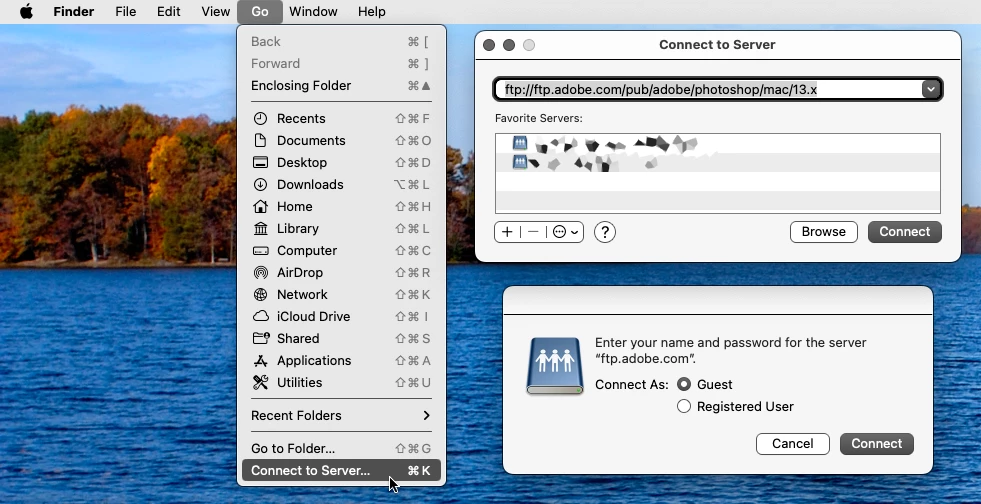Click the "Connect As:" label
This screenshot has height=504, width=981.
[x=631, y=385]
